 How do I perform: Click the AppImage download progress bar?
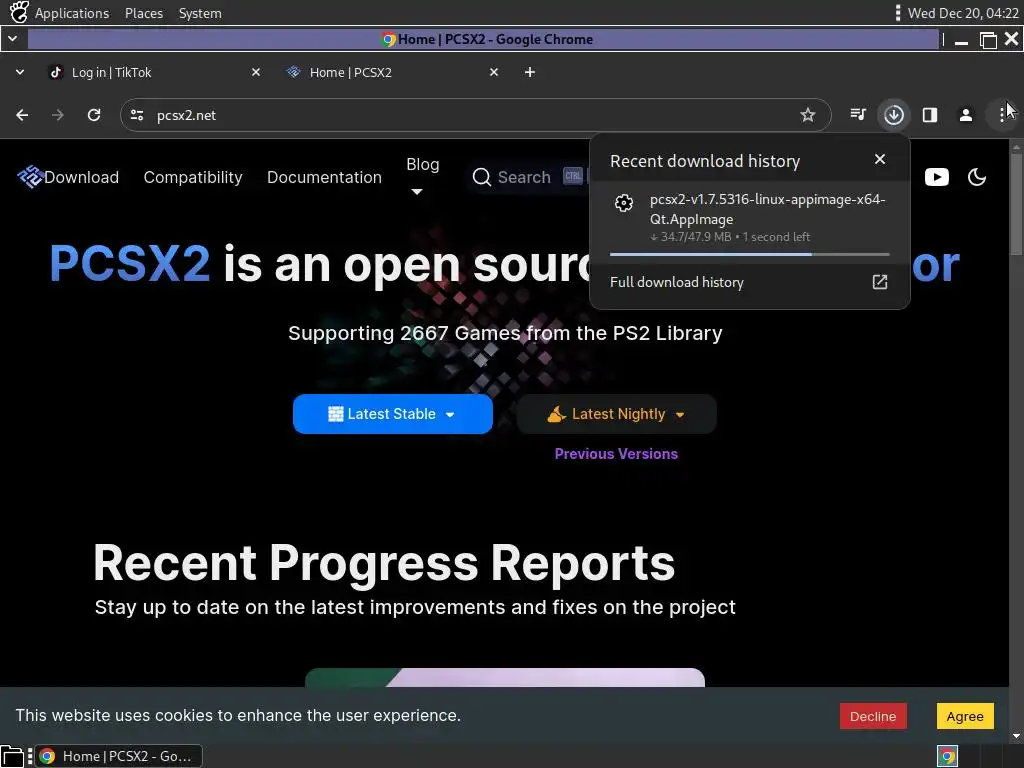pyautogui.click(x=749, y=254)
